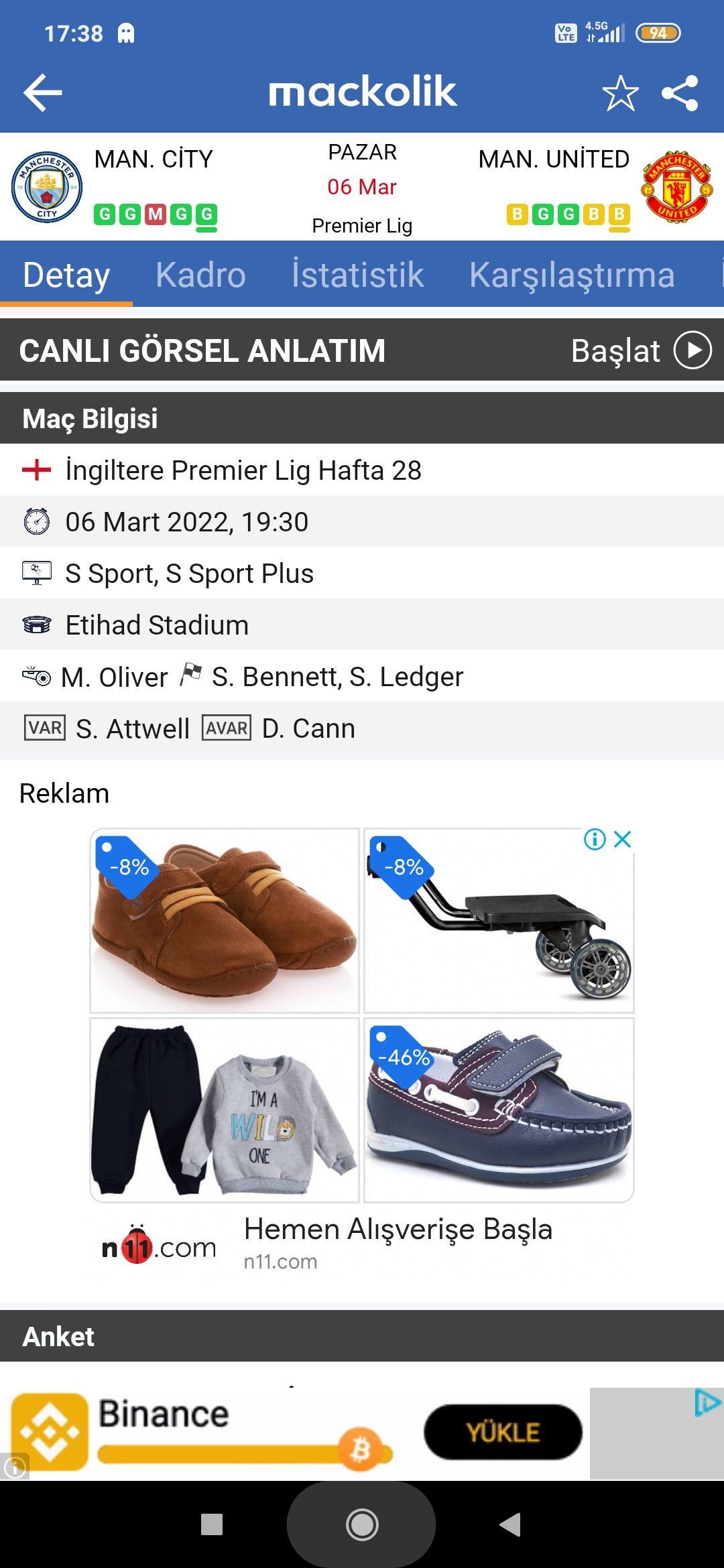
Task: Tap the Hemen Alışverişe Başla link
Action: (398, 1230)
